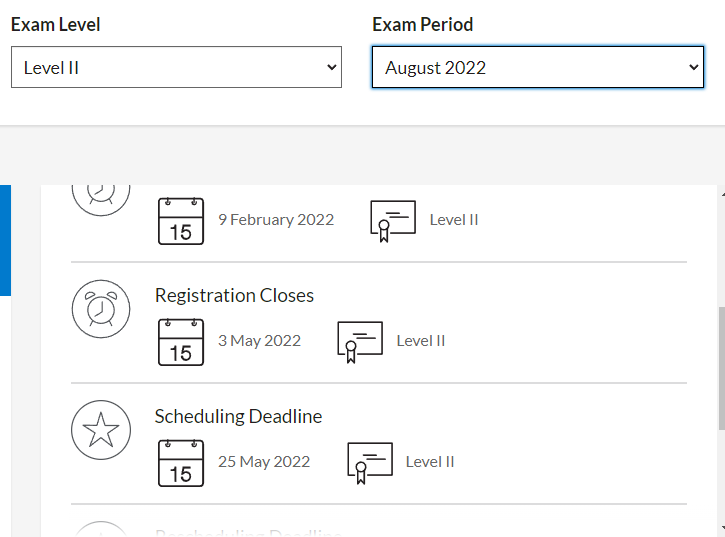
Task: Click the 3 May 2022 date text
Action: (x=259, y=340)
